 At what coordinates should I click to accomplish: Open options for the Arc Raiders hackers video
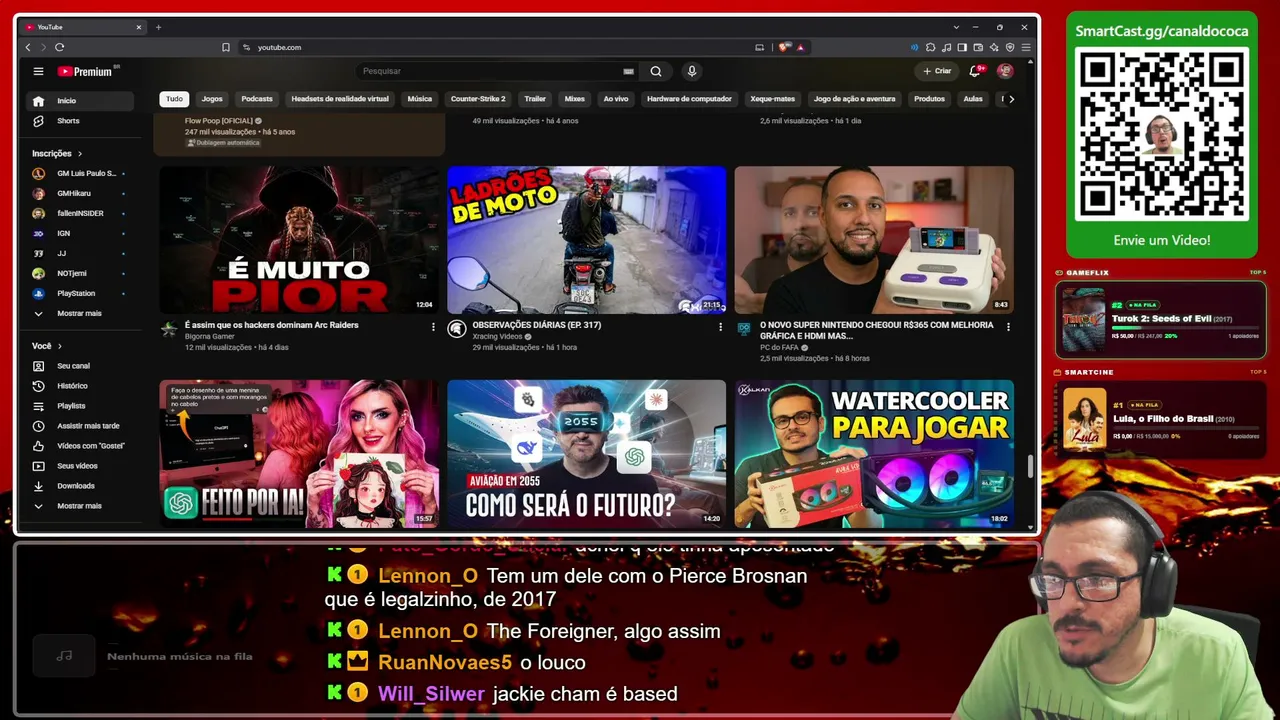click(x=433, y=327)
